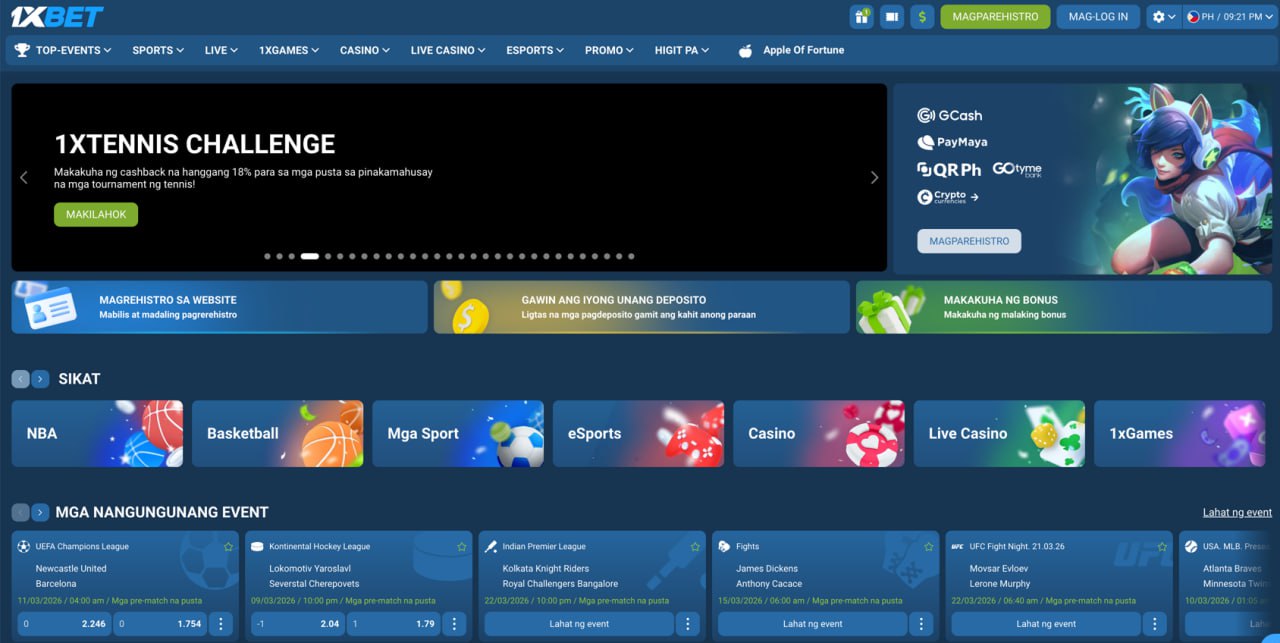1280x643 pixels.
Task: Expand the 1XGAMES menu
Action: tap(289, 50)
